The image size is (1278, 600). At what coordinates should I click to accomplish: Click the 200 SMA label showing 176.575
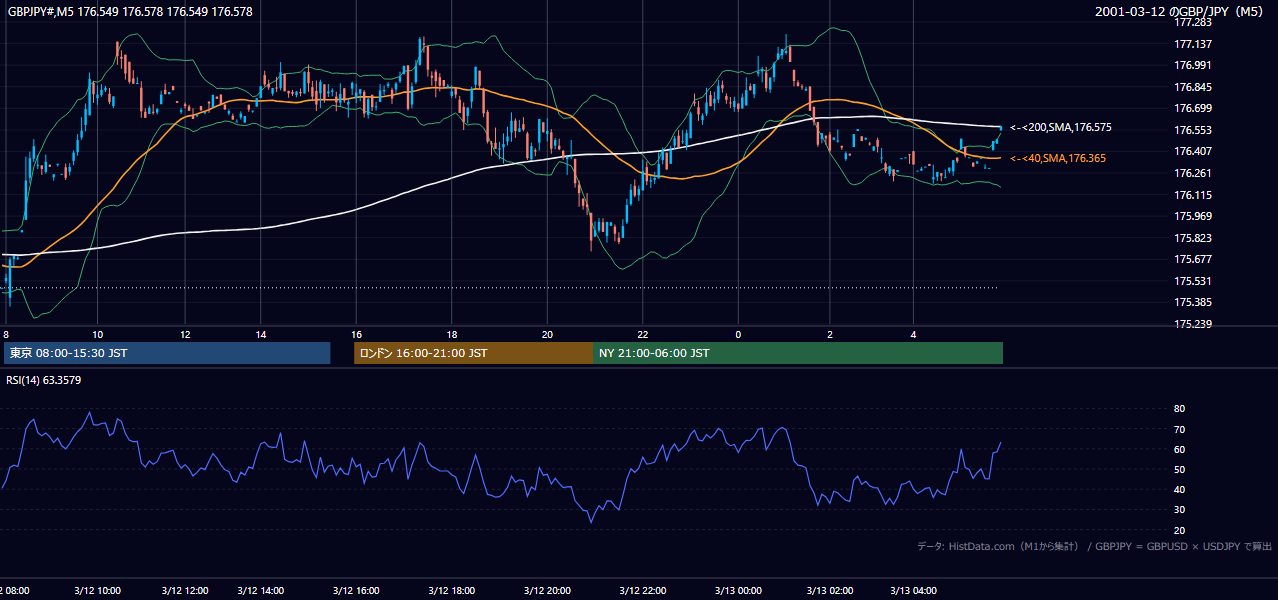click(x=1060, y=127)
